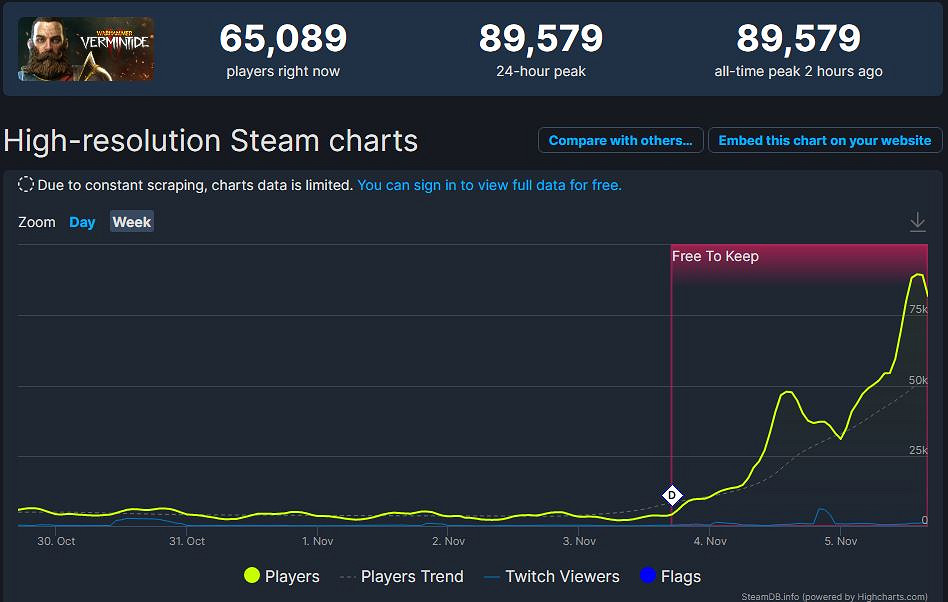Click the Free To Keep annotation label

point(715,256)
